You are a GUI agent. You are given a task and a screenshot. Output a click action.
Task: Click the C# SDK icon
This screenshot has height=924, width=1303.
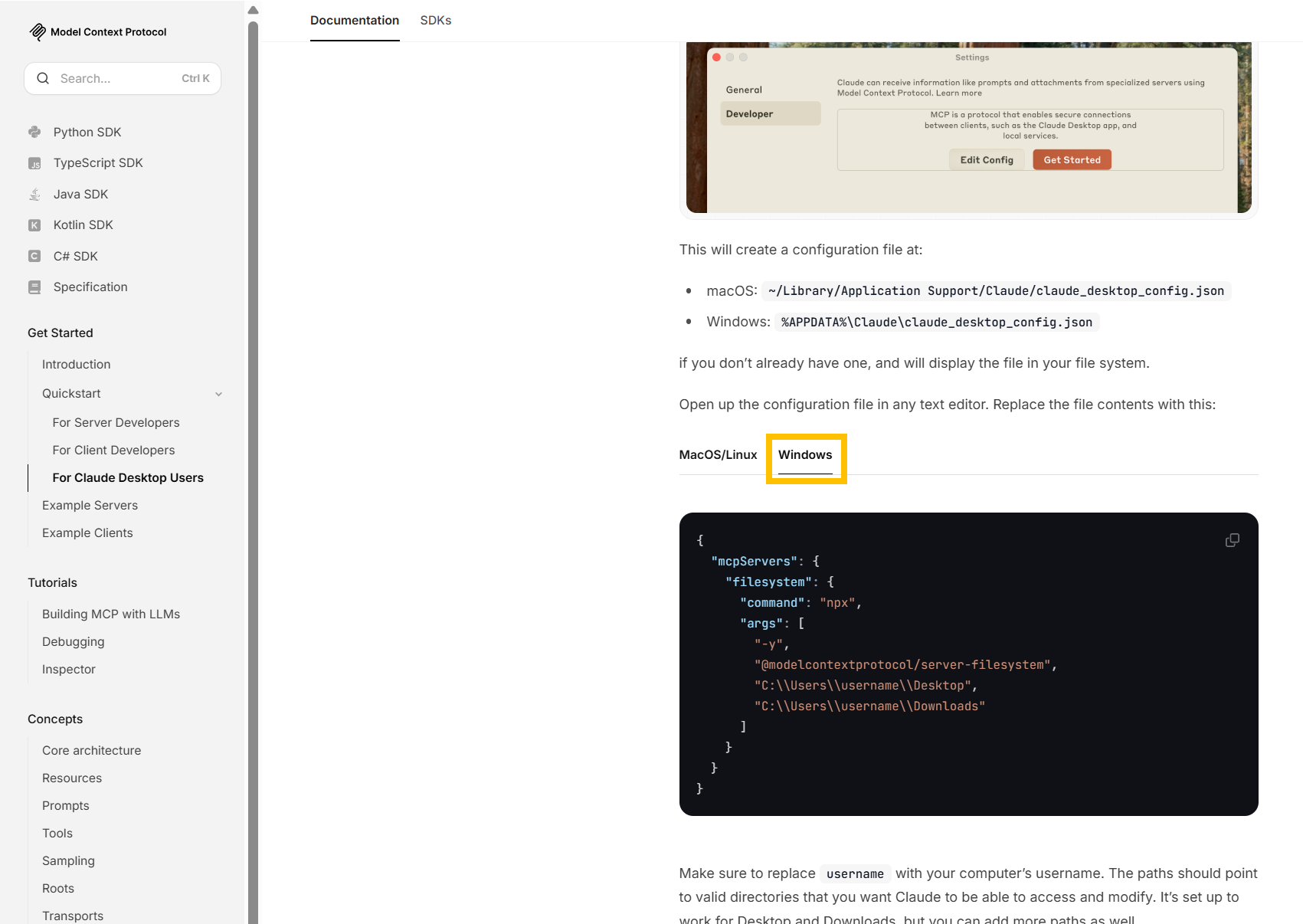pos(34,256)
